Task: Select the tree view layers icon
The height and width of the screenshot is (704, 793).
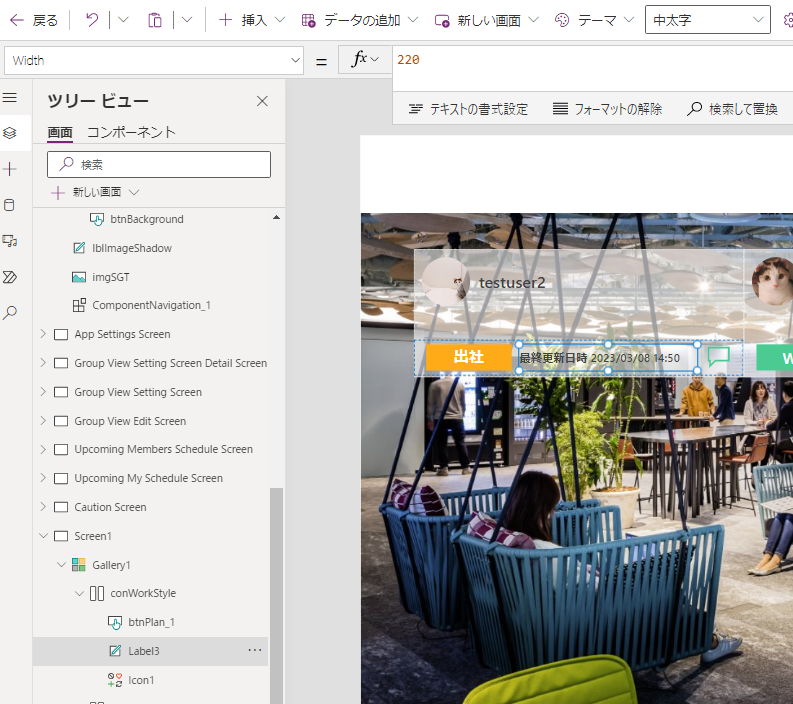Action: [x=10, y=133]
